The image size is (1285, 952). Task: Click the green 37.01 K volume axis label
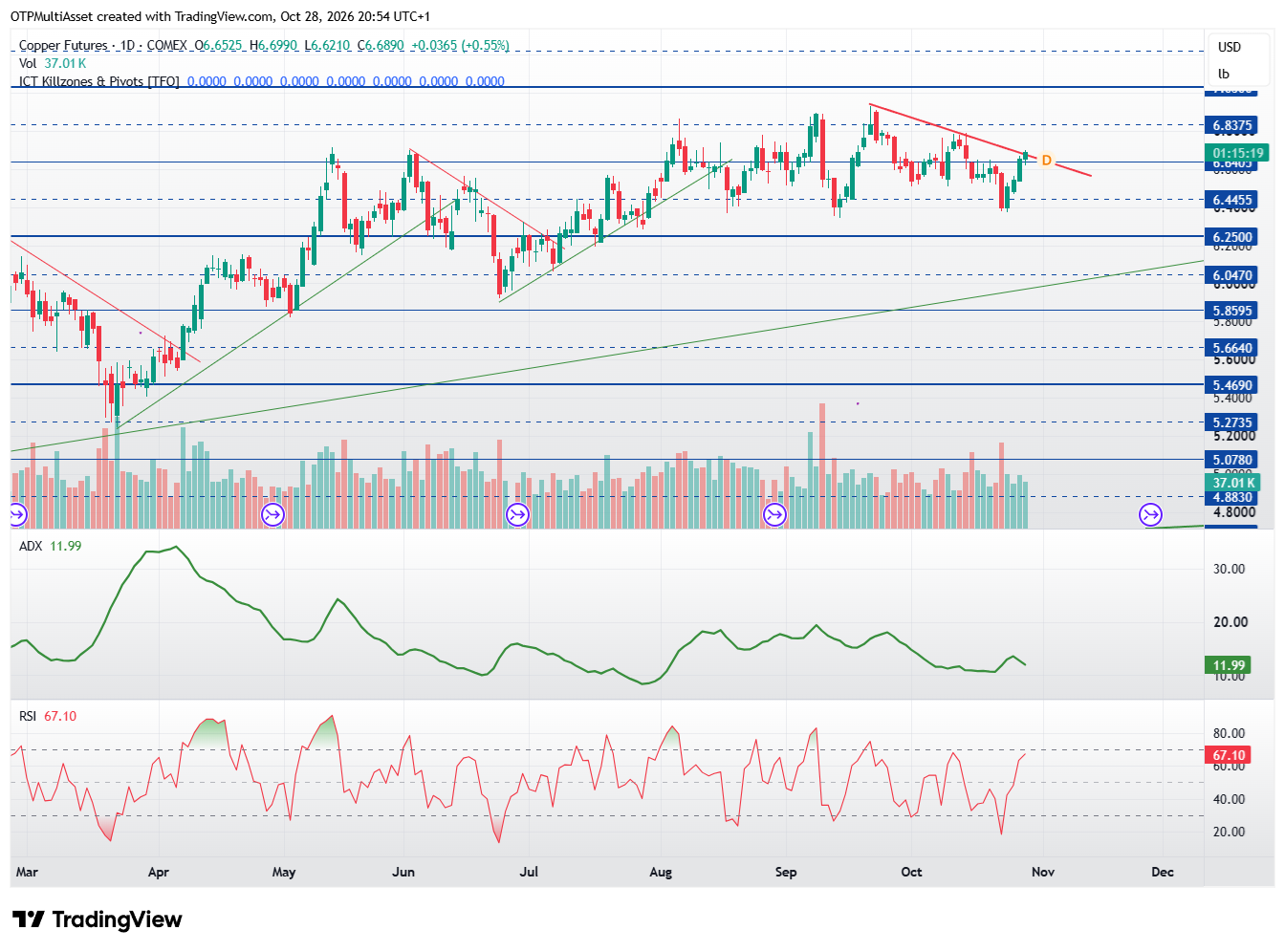coord(1231,483)
